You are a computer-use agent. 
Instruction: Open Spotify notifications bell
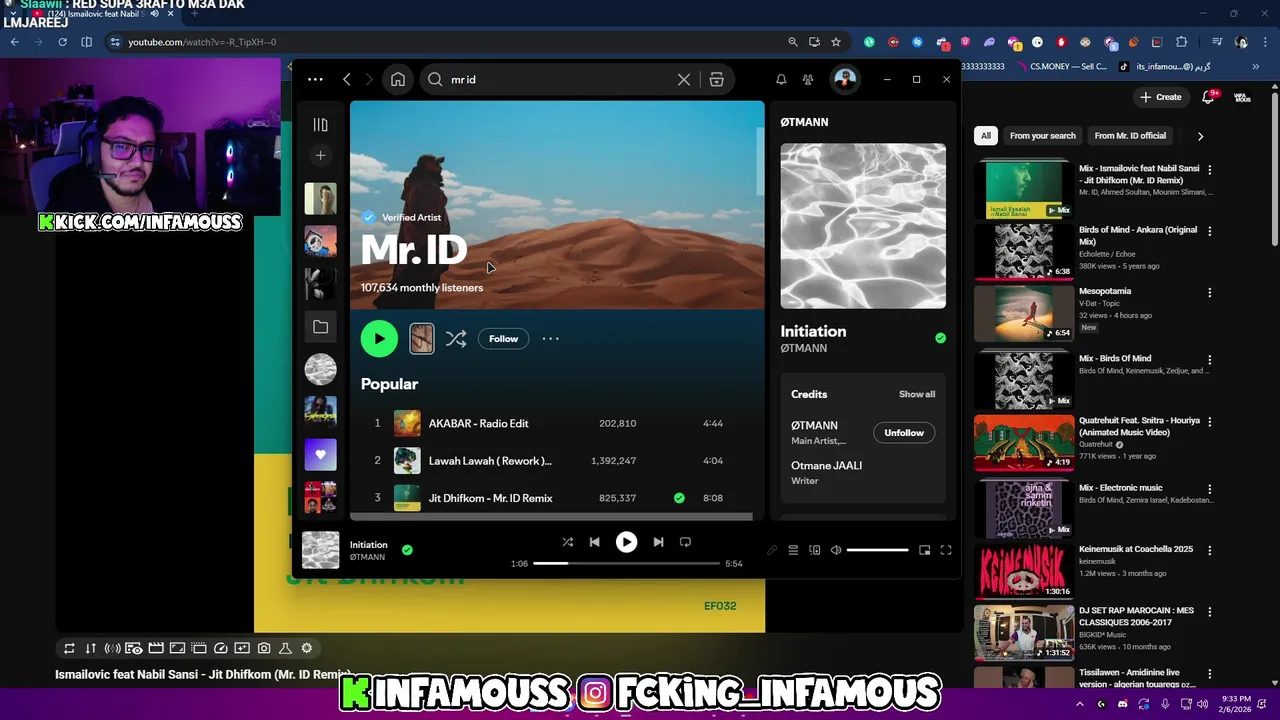point(781,80)
